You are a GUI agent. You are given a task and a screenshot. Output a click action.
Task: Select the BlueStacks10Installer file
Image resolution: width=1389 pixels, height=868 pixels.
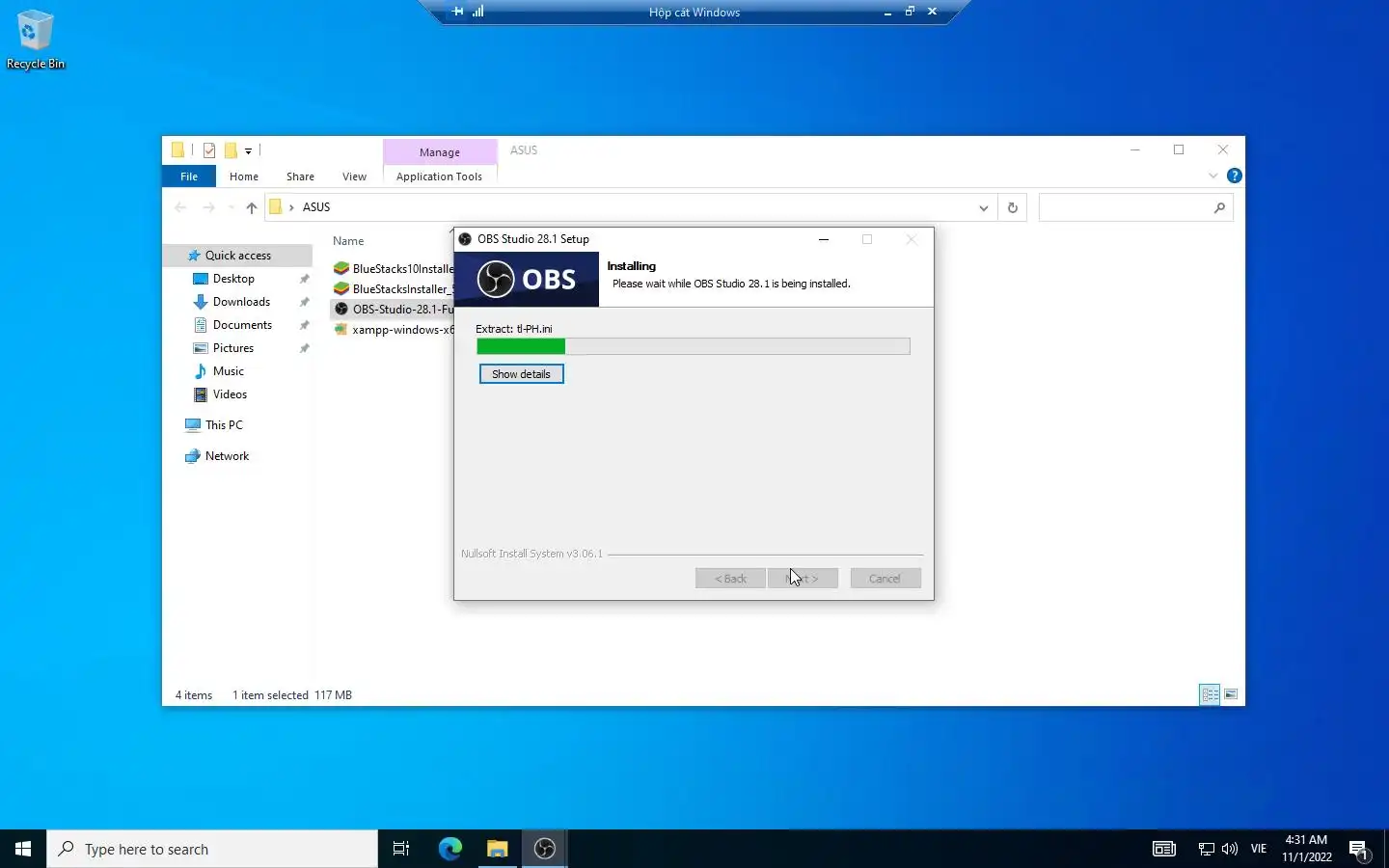point(393,269)
